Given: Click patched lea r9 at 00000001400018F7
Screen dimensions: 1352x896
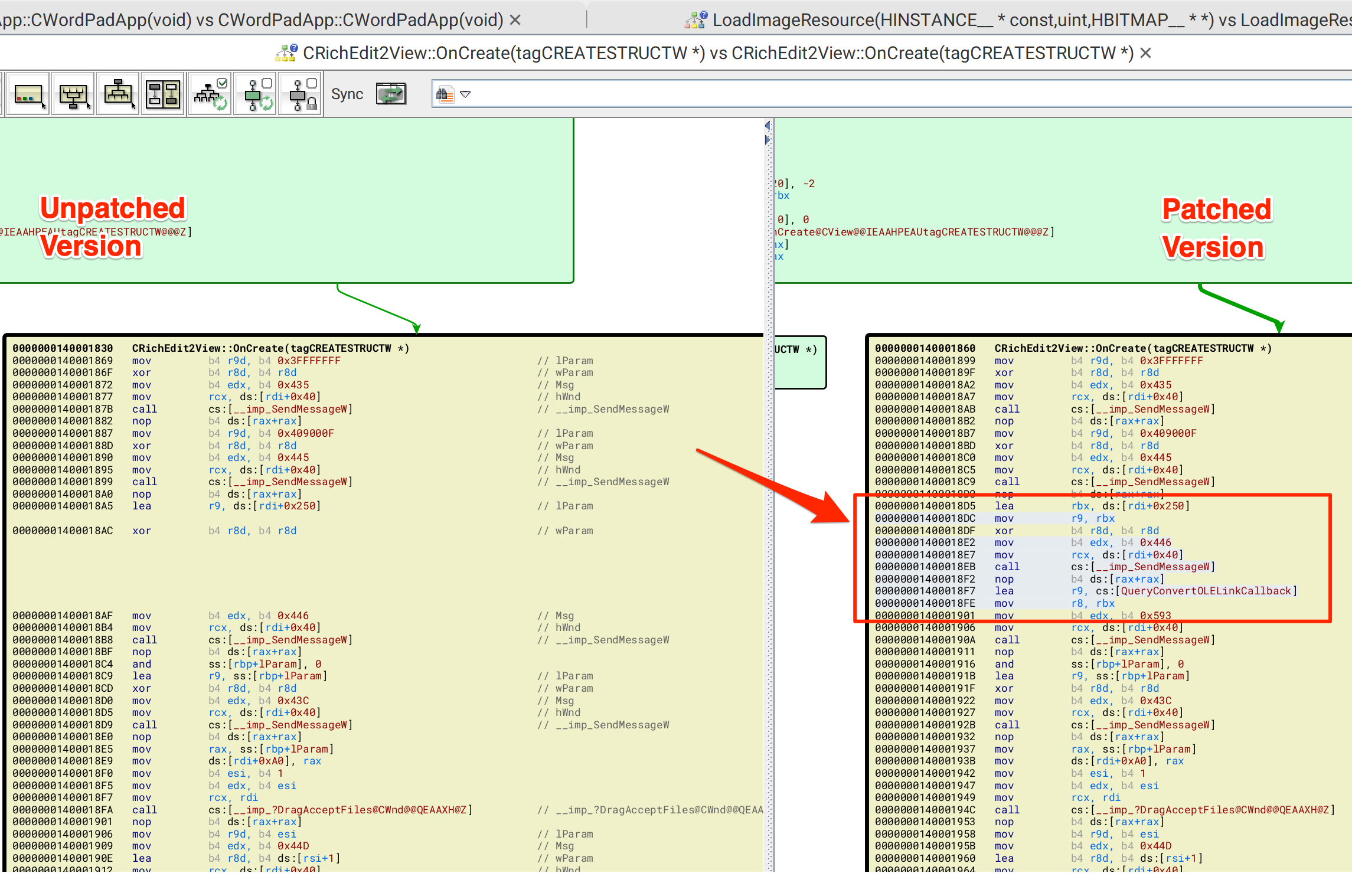Looking at the screenshot, I should coord(1086,591).
